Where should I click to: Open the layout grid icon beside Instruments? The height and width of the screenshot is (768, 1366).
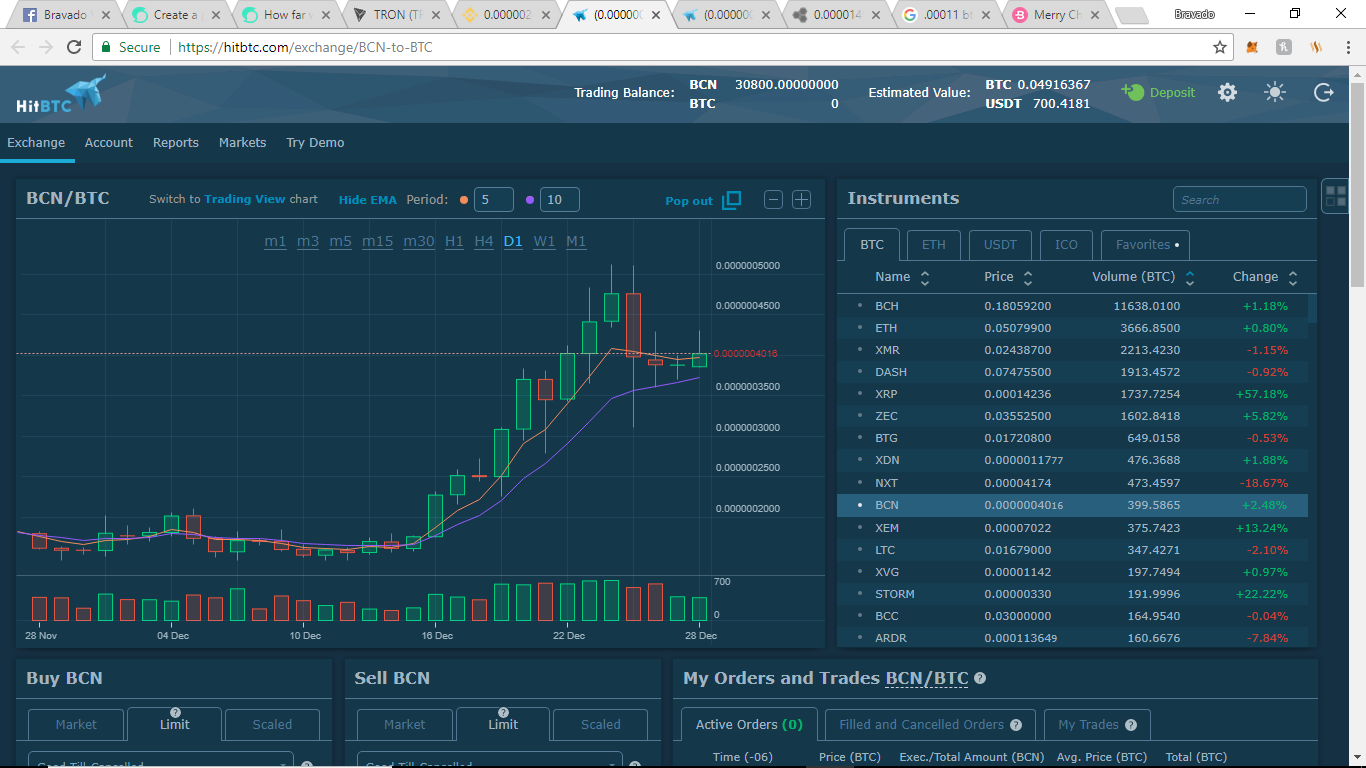pyautogui.click(x=1335, y=195)
